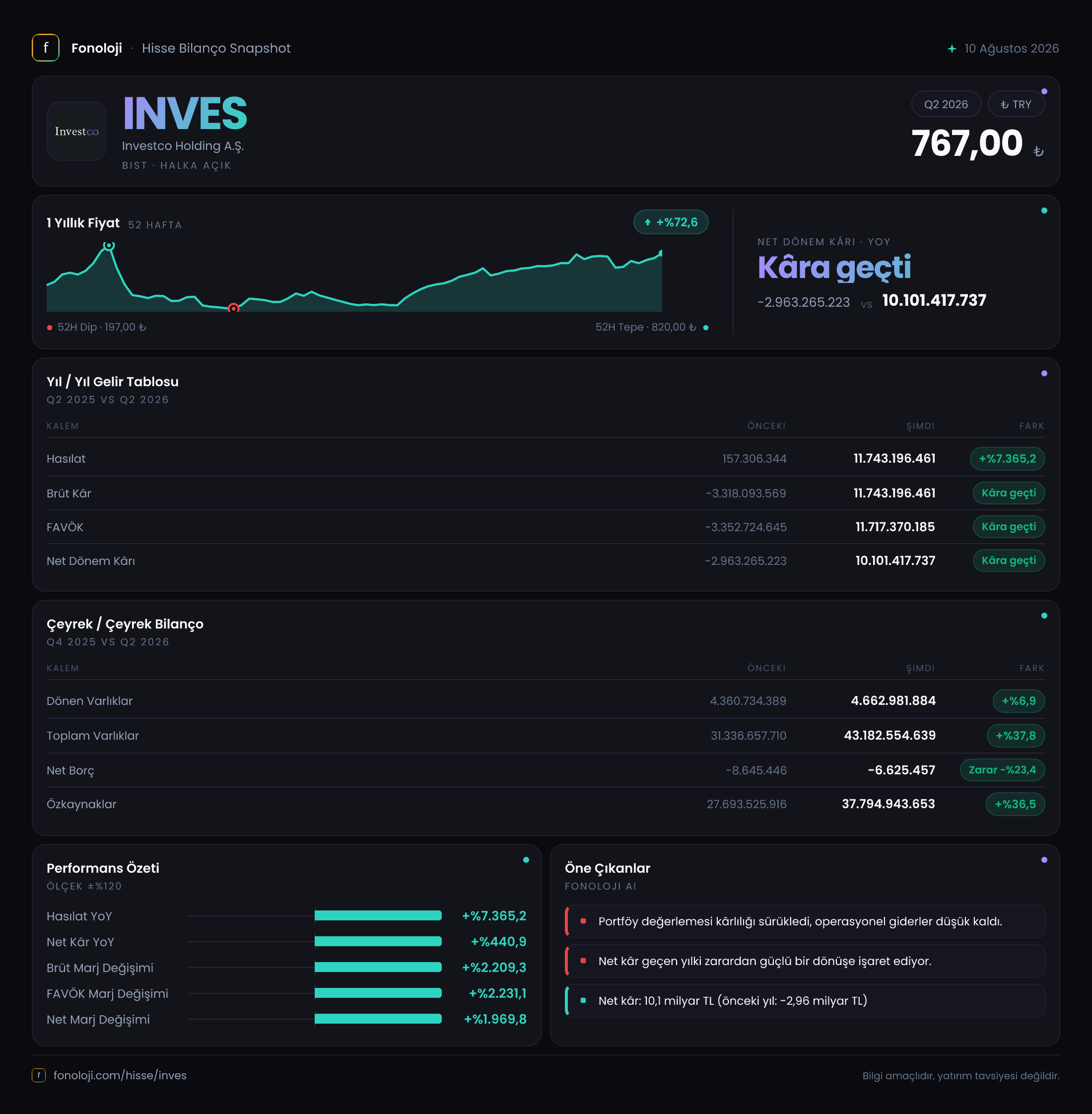Click Kâra geçti badge in Net Dönem Kârı row

(1008, 560)
